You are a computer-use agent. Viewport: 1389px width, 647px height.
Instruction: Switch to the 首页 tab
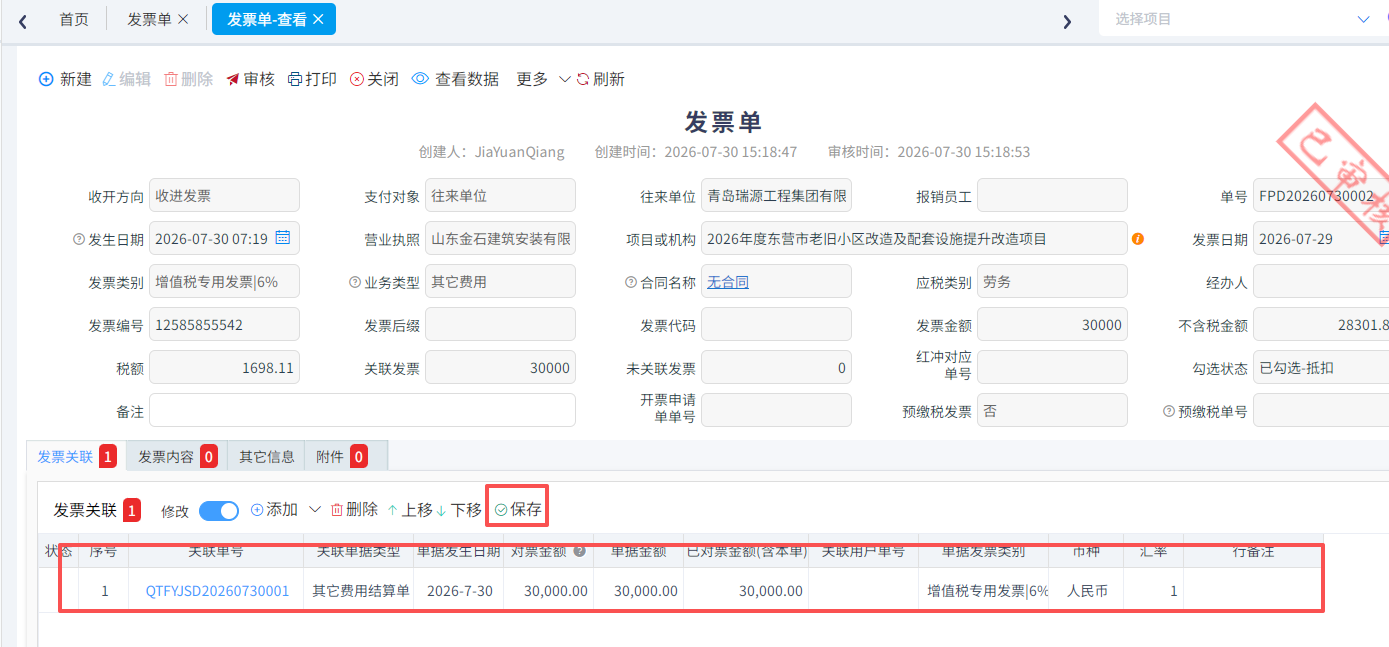[x=74, y=19]
